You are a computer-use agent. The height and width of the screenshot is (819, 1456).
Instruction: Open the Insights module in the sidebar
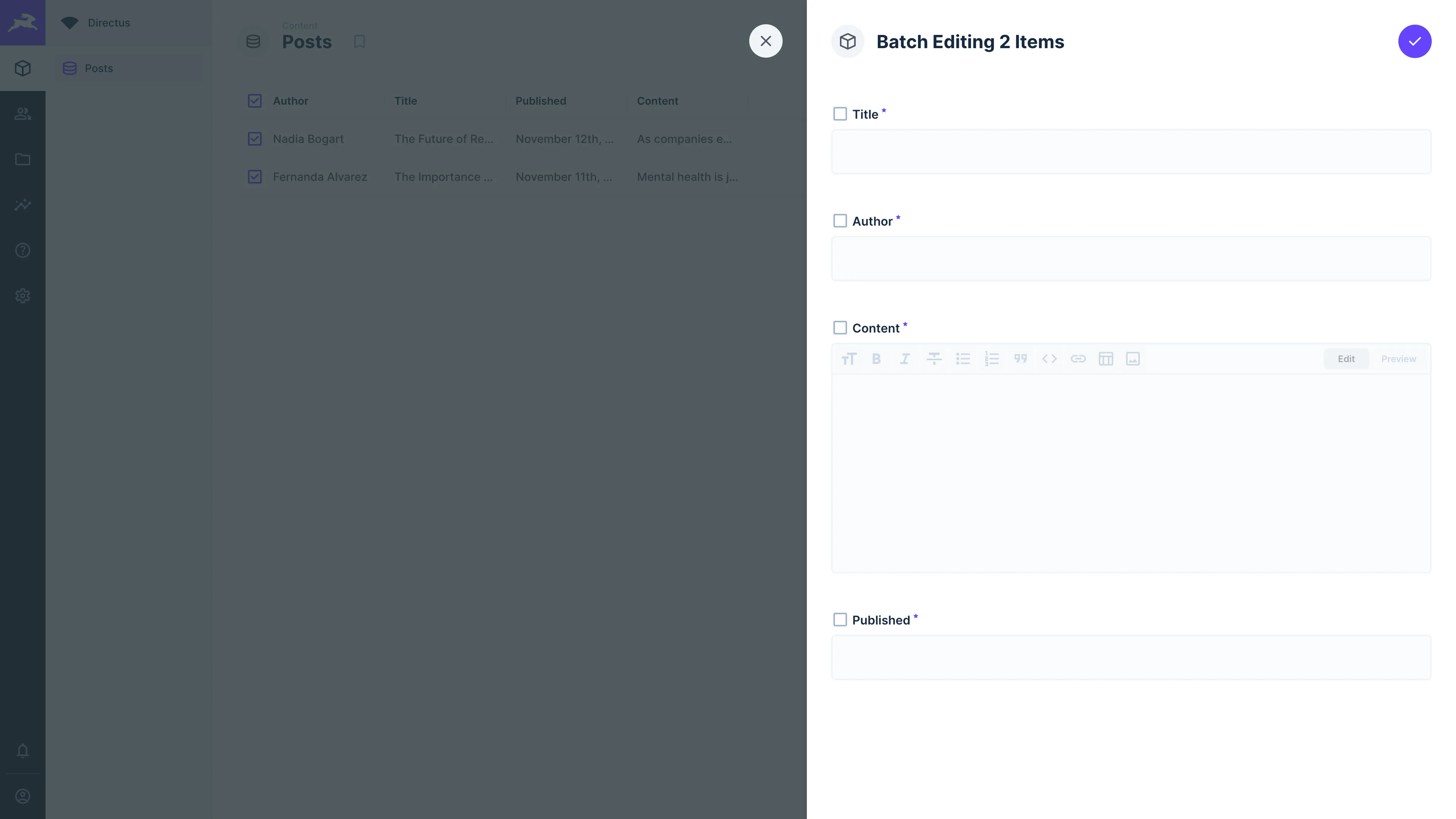23,205
